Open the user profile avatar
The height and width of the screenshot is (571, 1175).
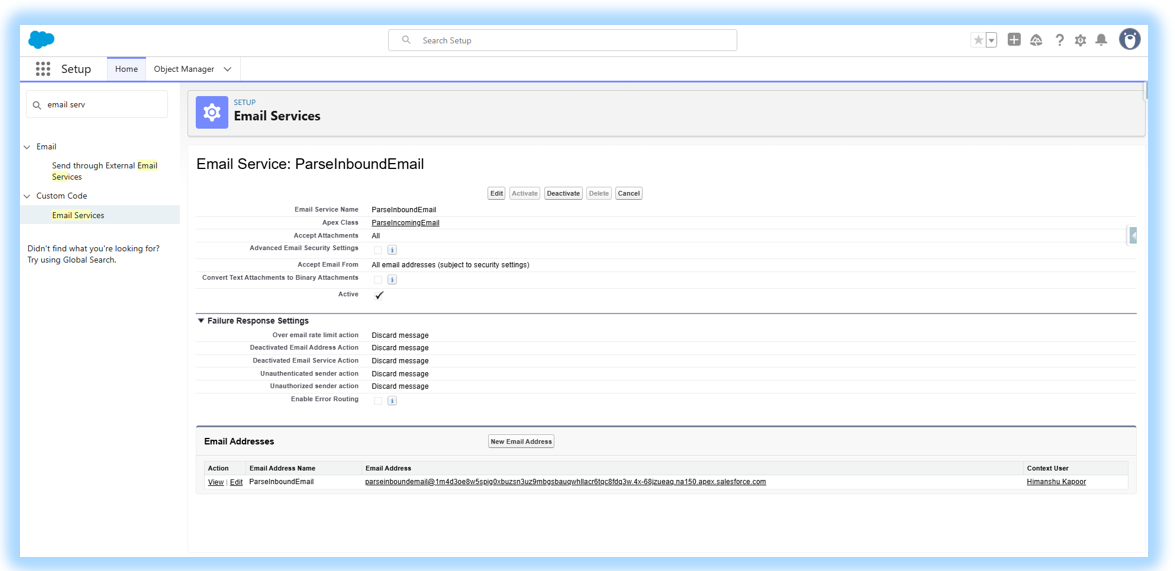(1129, 40)
